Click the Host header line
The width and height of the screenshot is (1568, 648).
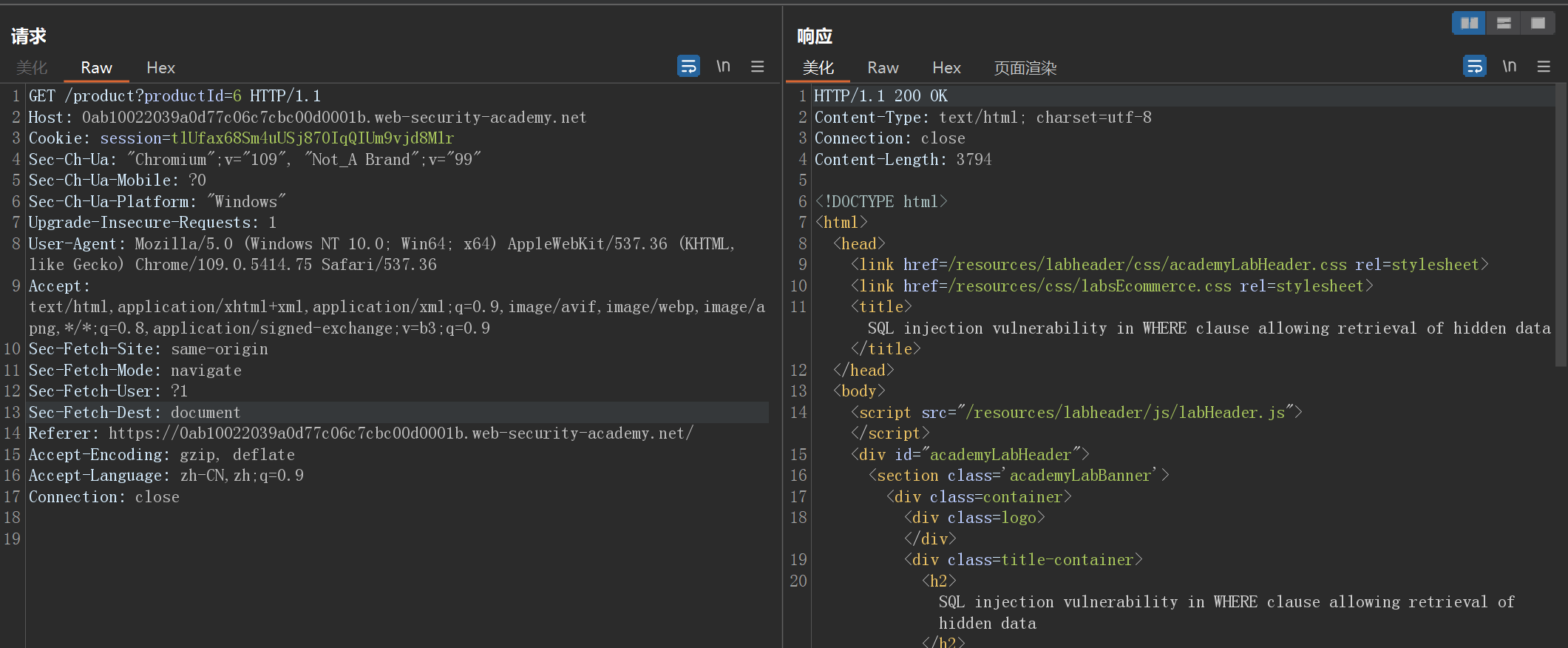click(x=308, y=117)
